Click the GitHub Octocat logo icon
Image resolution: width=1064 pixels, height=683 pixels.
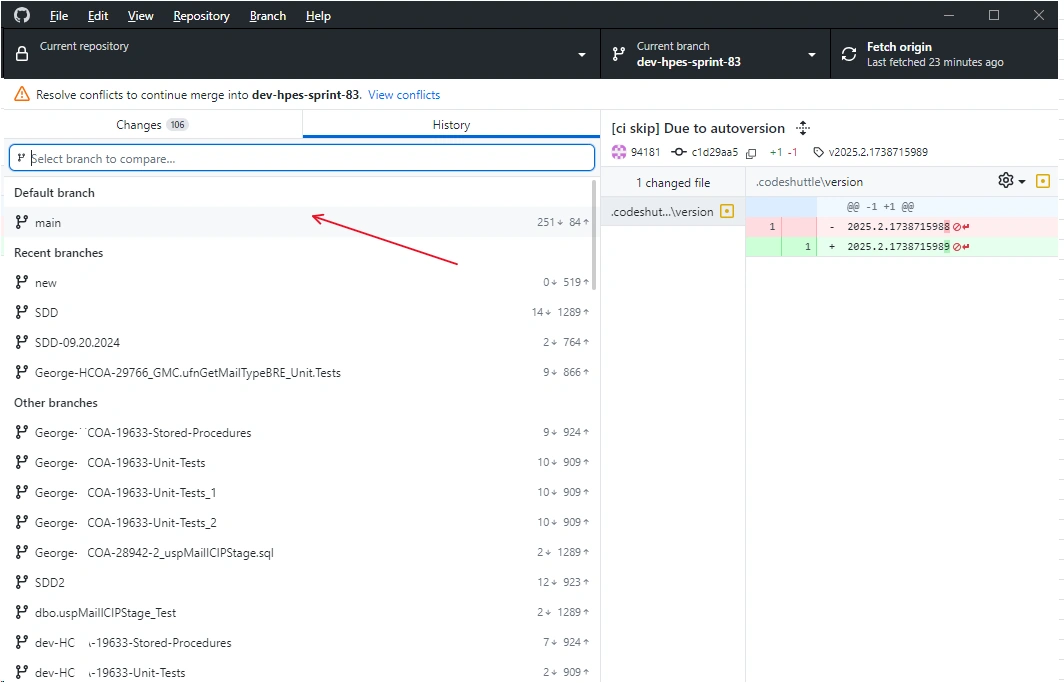click(x=22, y=15)
